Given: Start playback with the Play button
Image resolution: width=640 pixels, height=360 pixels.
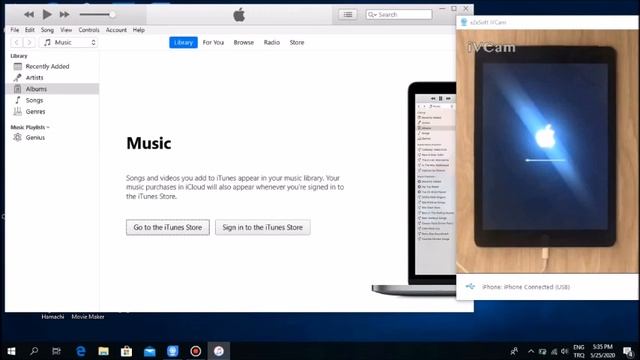Looking at the screenshot, I should tap(47, 15).
